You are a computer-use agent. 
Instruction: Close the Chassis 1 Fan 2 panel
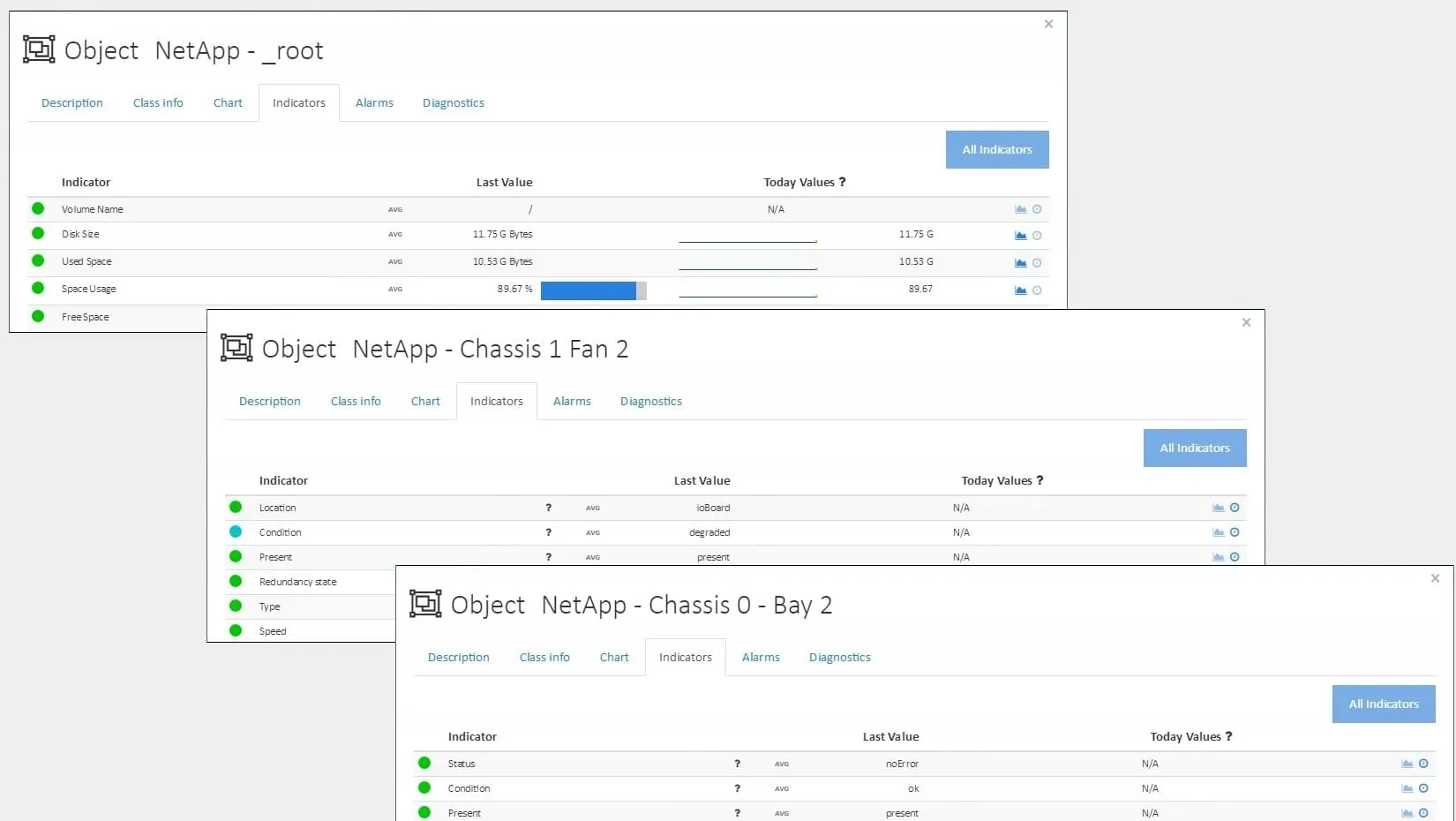click(1246, 323)
